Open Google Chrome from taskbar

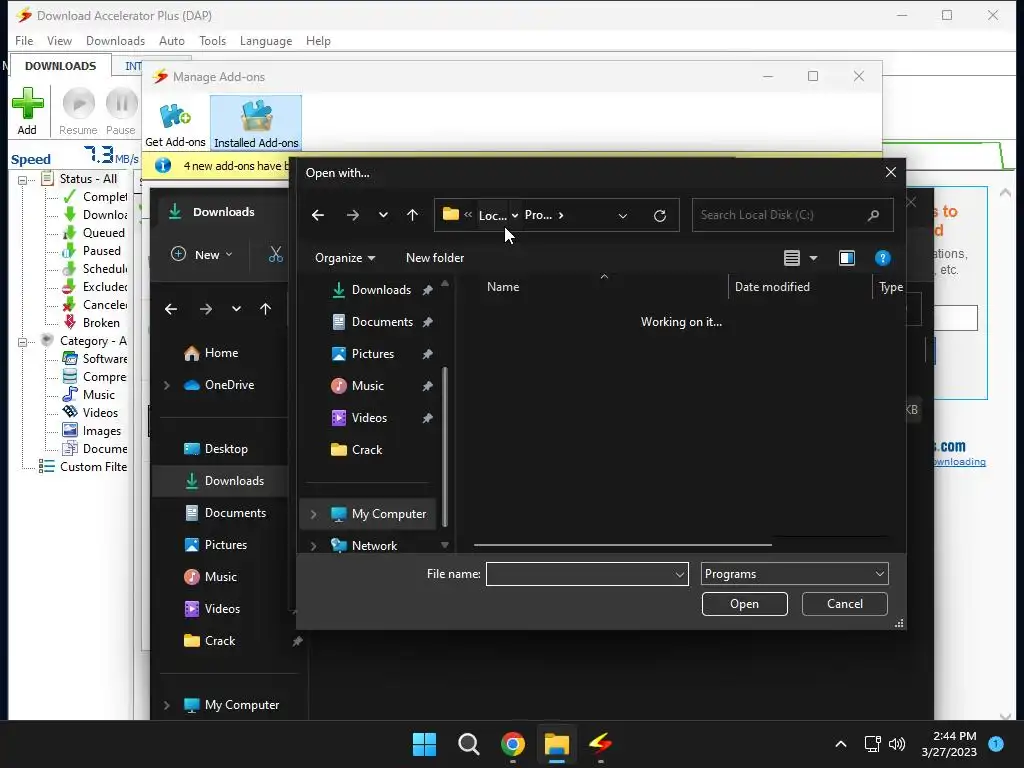click(513, 744)
